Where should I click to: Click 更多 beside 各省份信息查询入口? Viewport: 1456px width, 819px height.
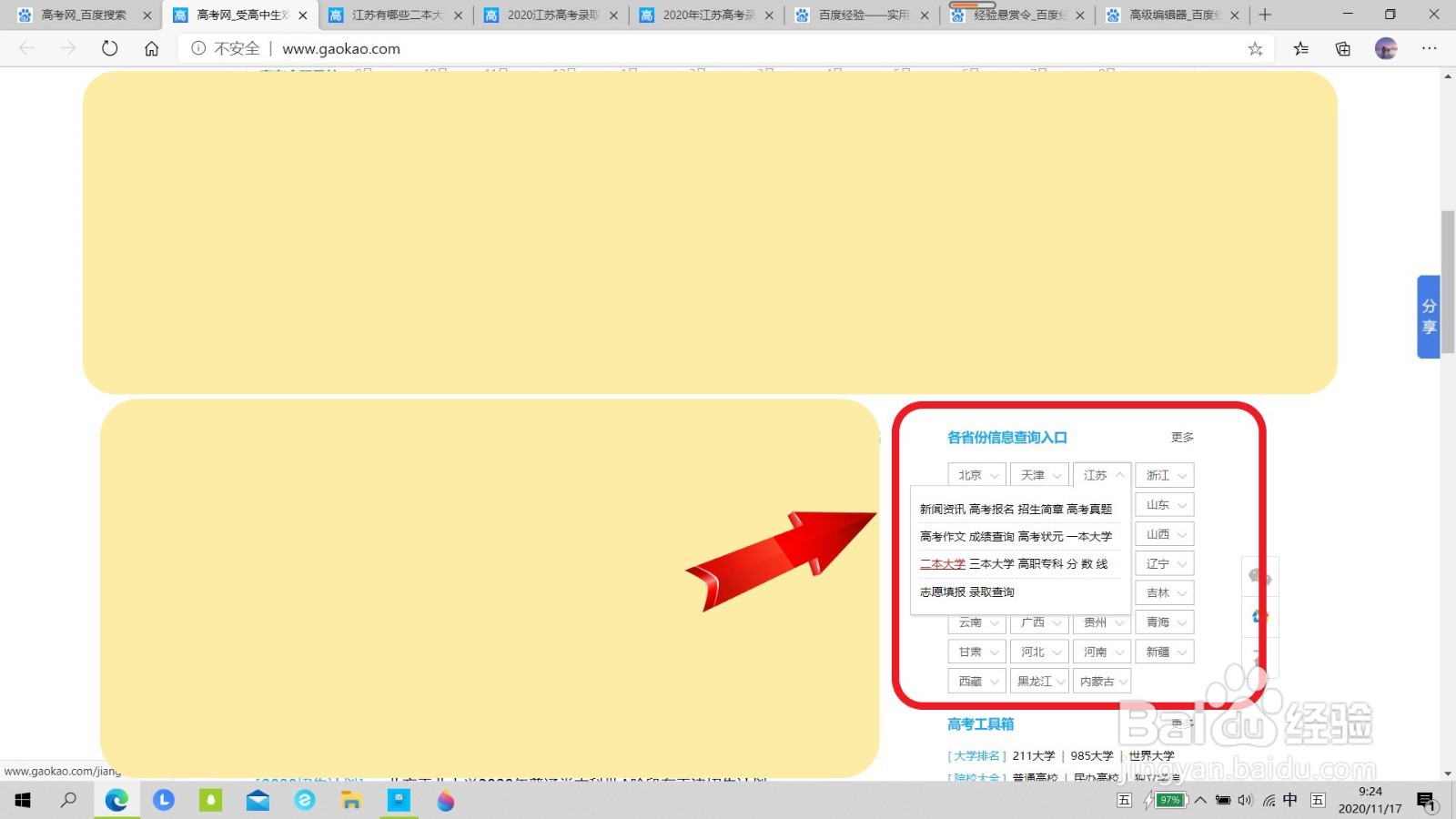tap(1182, 438)
